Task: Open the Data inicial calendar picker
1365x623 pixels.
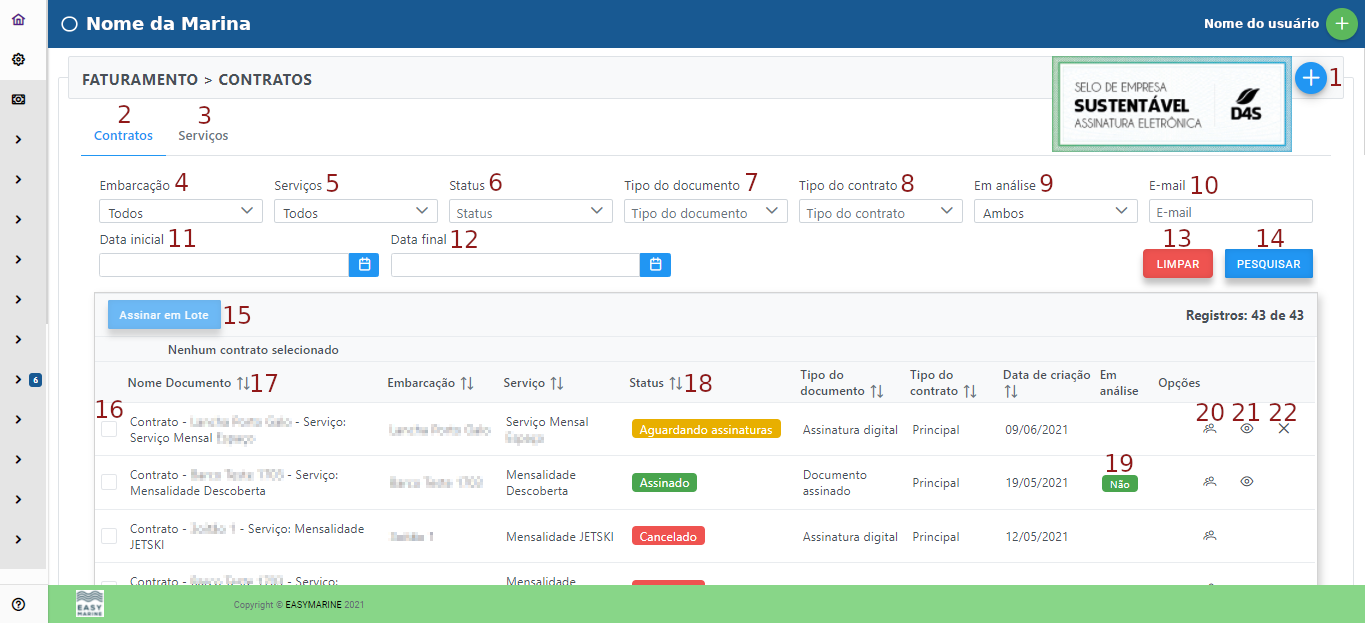Action: [364, 265]
